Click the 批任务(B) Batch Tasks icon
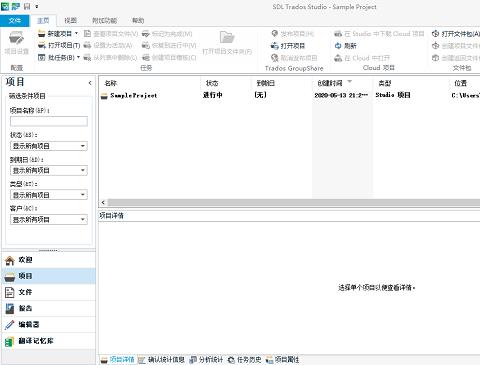This screenshot has width=480, height=365. (42, 58)
